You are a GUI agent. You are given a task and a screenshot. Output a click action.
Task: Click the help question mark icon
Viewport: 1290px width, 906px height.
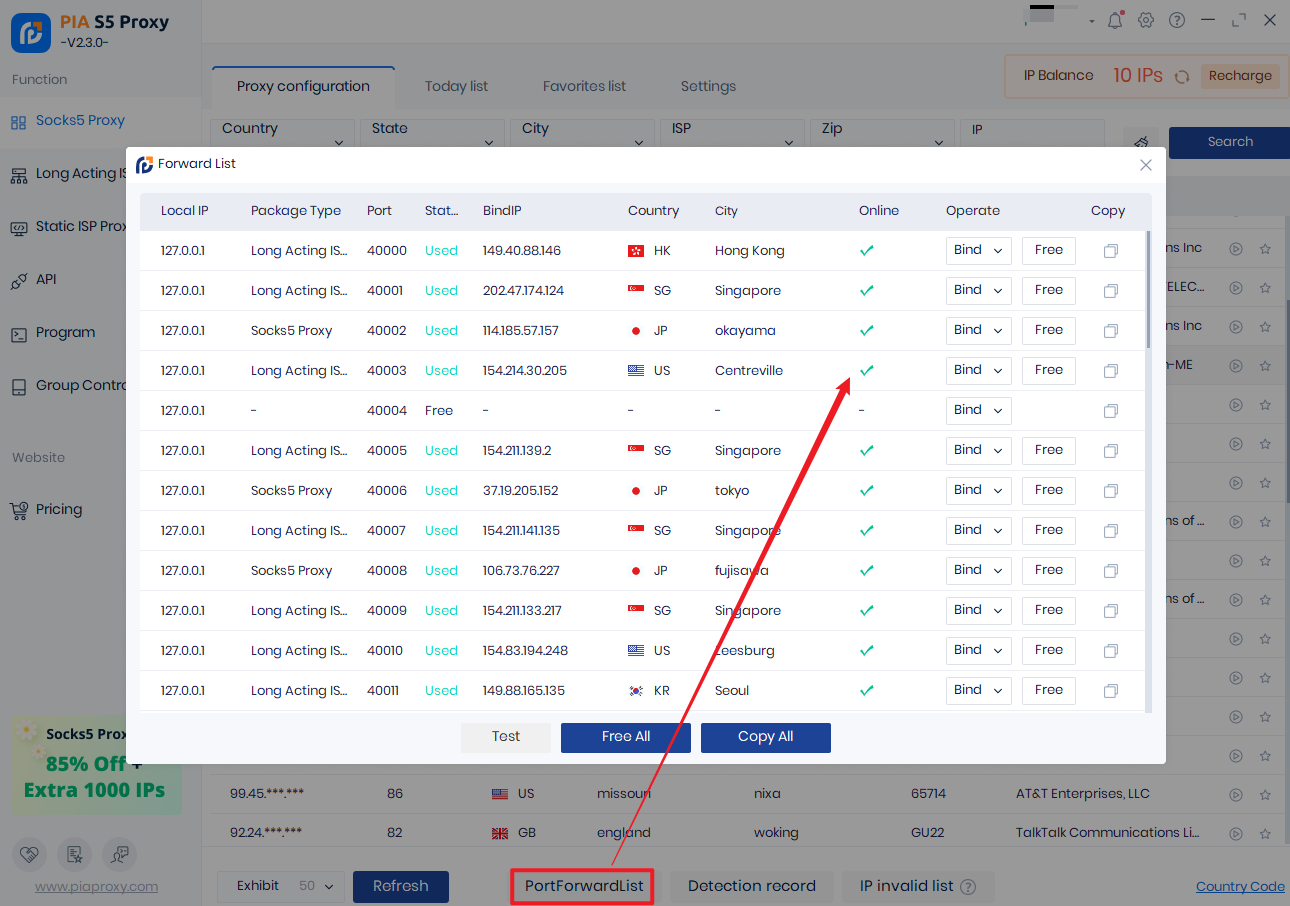pyautogui.click(x=1177, y=20)
